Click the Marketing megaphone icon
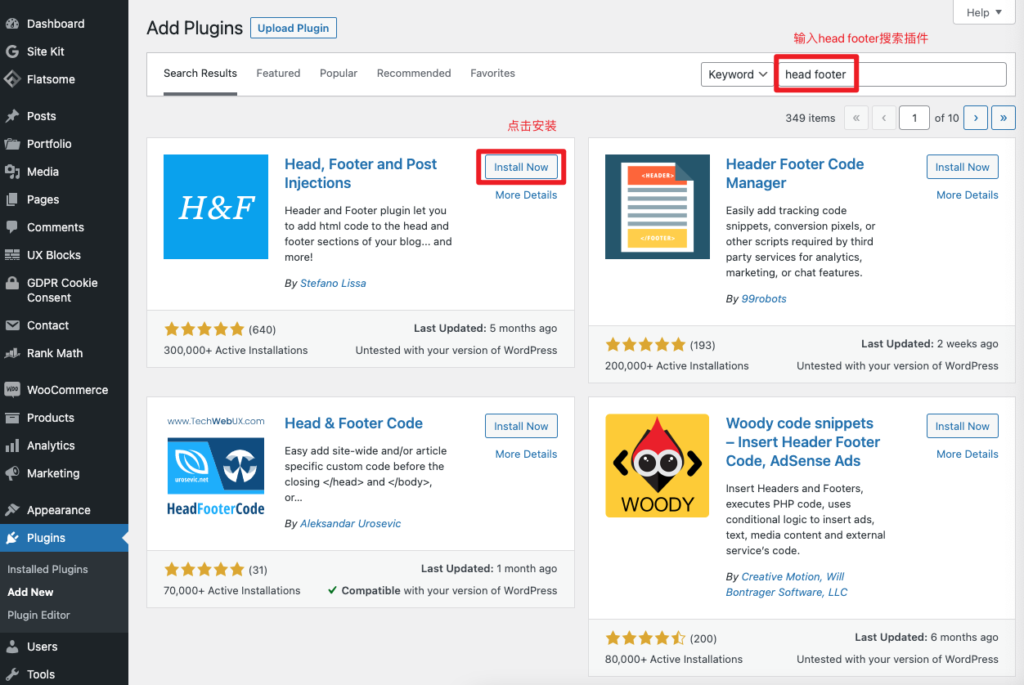The image size is (1024, 685). 12,473
